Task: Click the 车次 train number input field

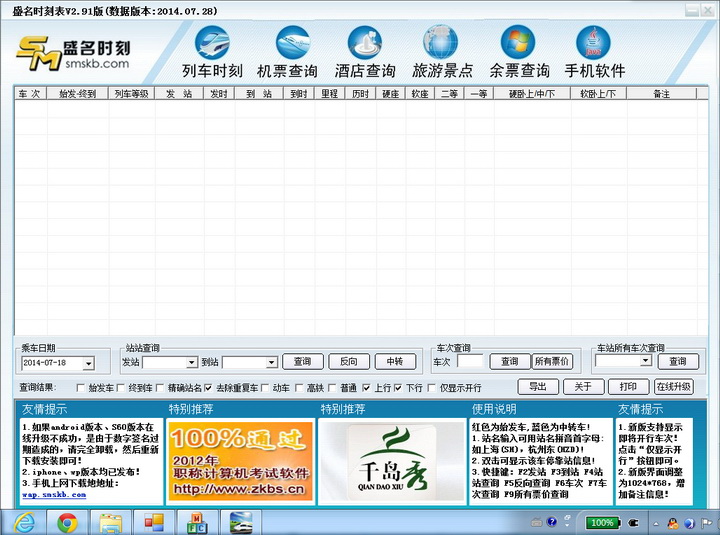Action: click(470, 362)
